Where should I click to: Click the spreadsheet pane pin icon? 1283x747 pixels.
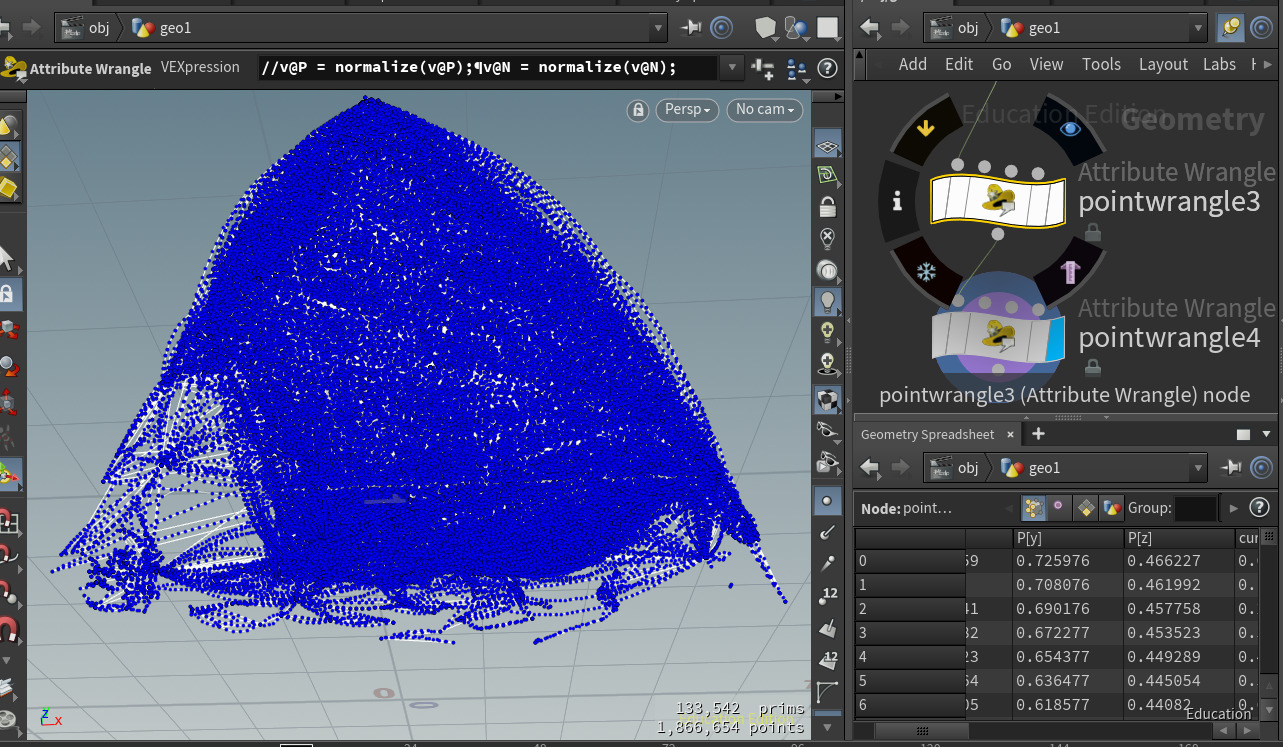click(1232, 467)
